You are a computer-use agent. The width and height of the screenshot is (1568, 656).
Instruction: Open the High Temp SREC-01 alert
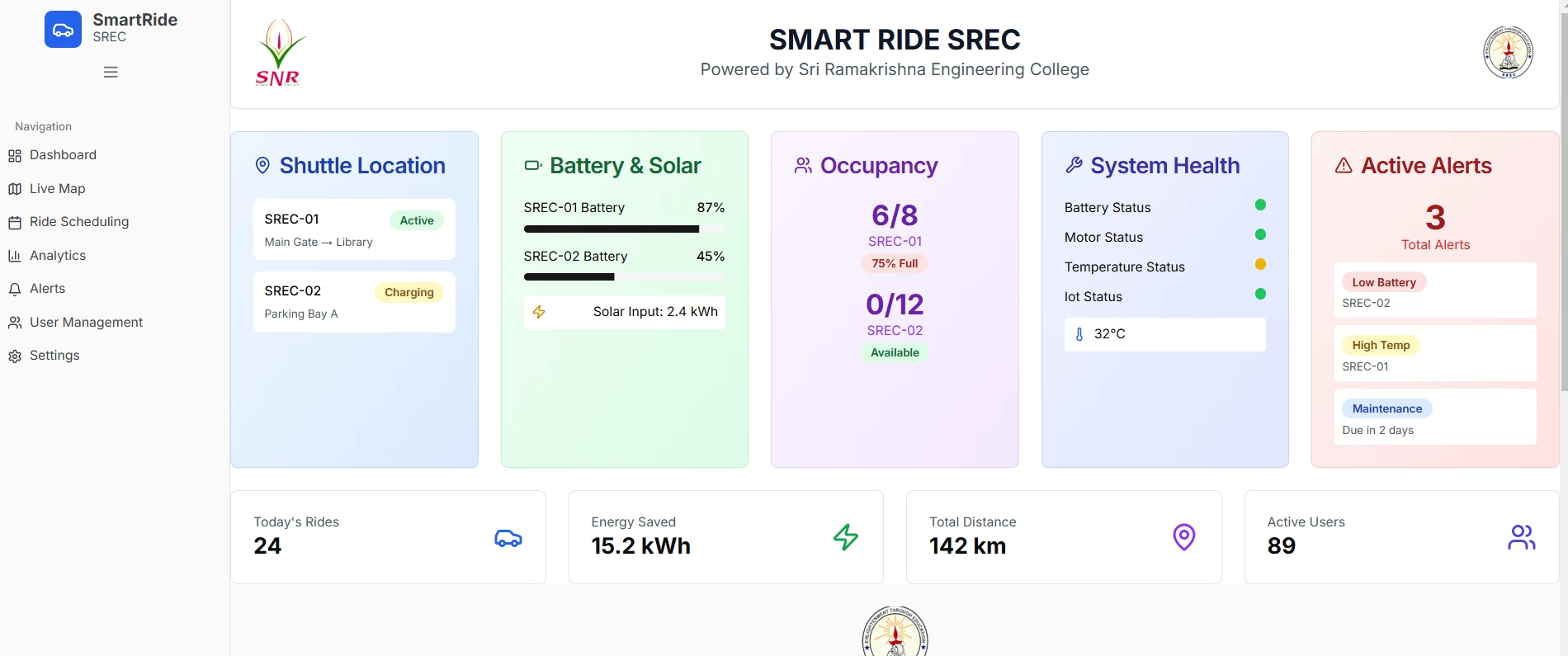(x=1435, y=353)
